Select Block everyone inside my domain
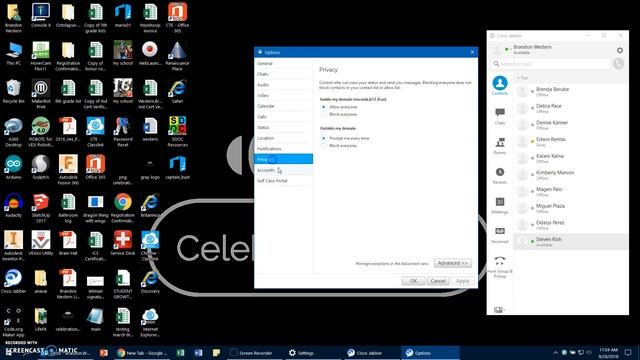640x360 pixels. click(x=324, y=115)
